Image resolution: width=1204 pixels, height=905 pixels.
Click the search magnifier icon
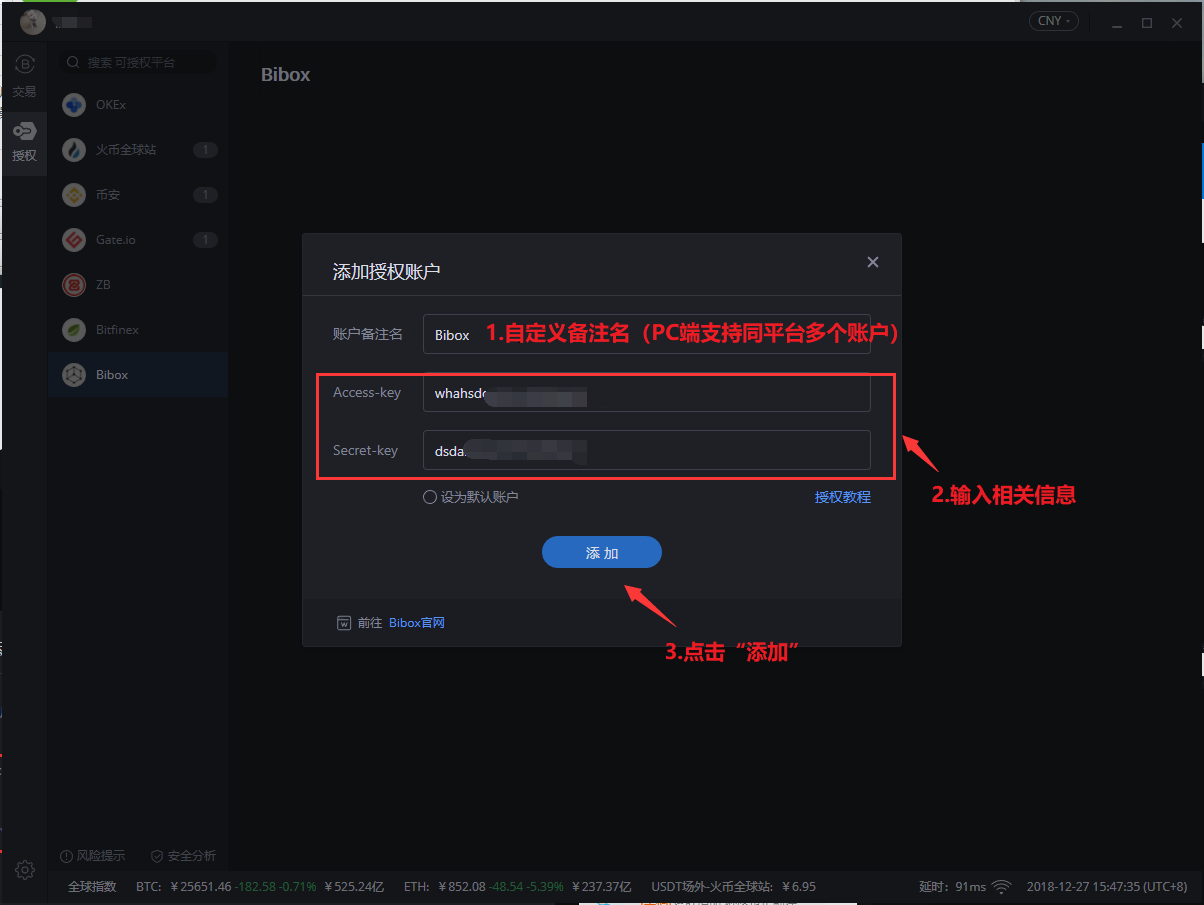73,62
